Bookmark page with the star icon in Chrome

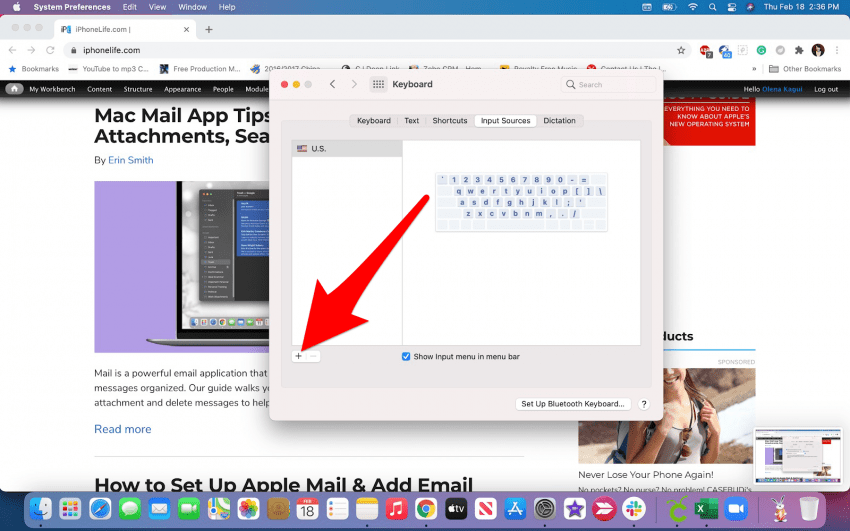tap(681, 50)
